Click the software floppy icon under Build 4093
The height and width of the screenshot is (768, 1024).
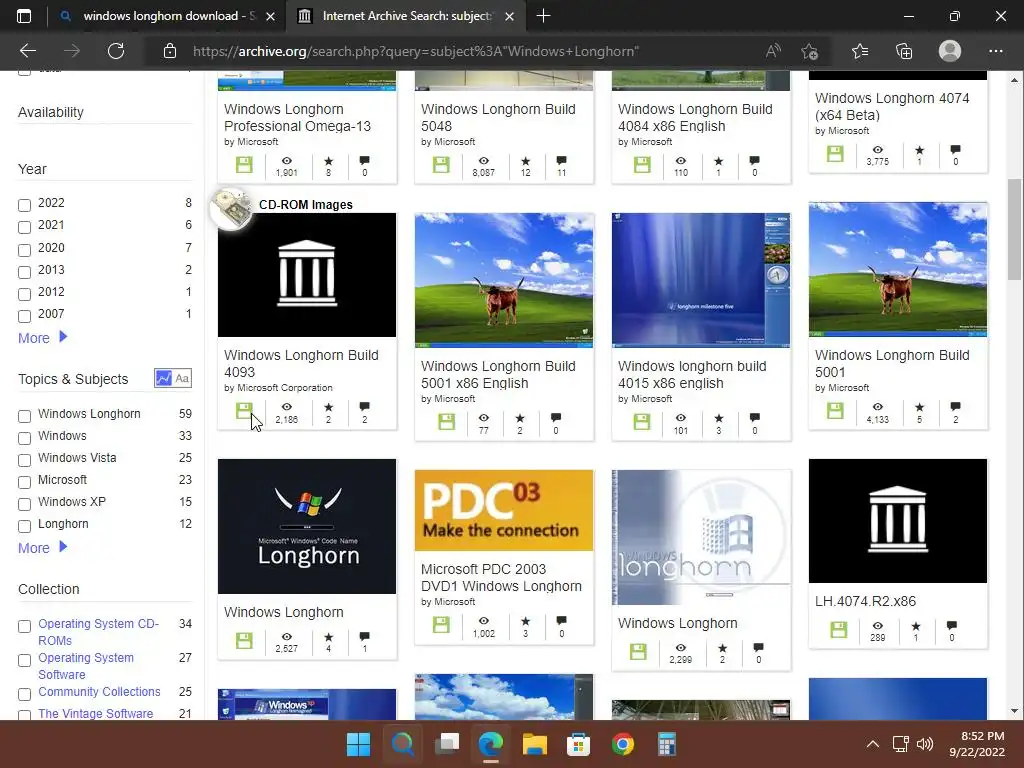pos(244,411)
